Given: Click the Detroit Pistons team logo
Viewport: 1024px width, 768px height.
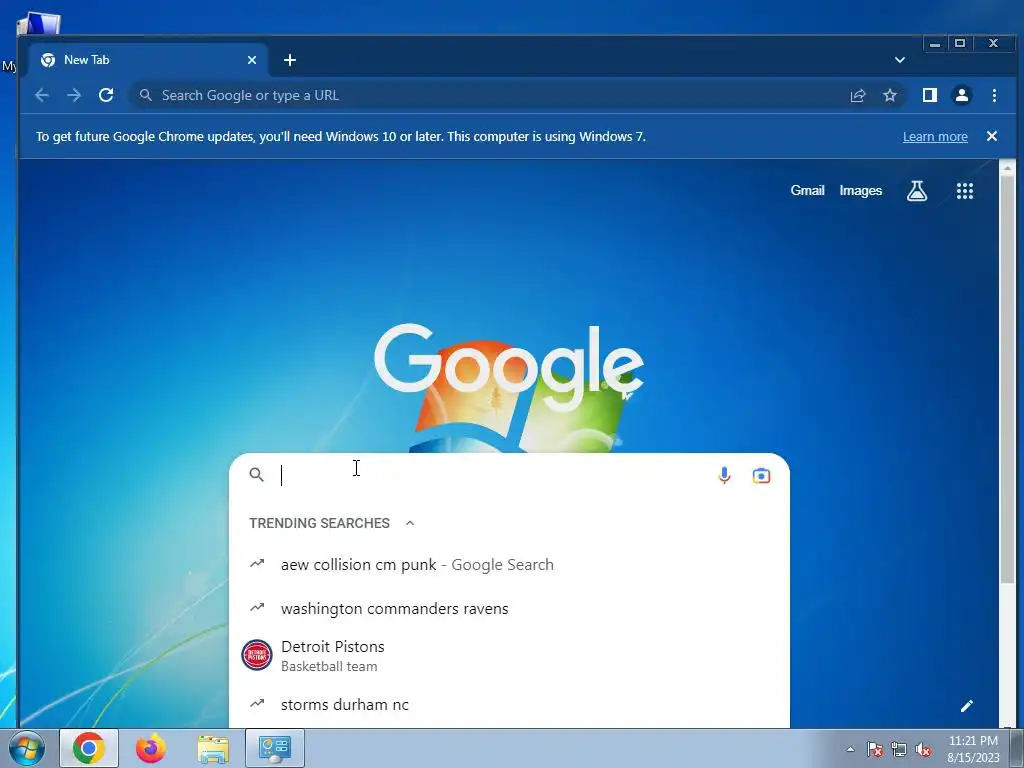Looking at the screenshot, I should point(257,655).
